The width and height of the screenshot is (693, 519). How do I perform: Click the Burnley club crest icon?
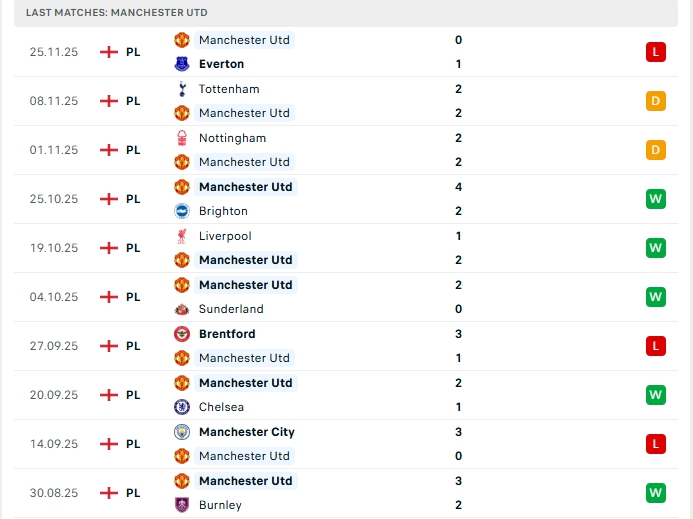pyautogui.click(x=182, y=505)
